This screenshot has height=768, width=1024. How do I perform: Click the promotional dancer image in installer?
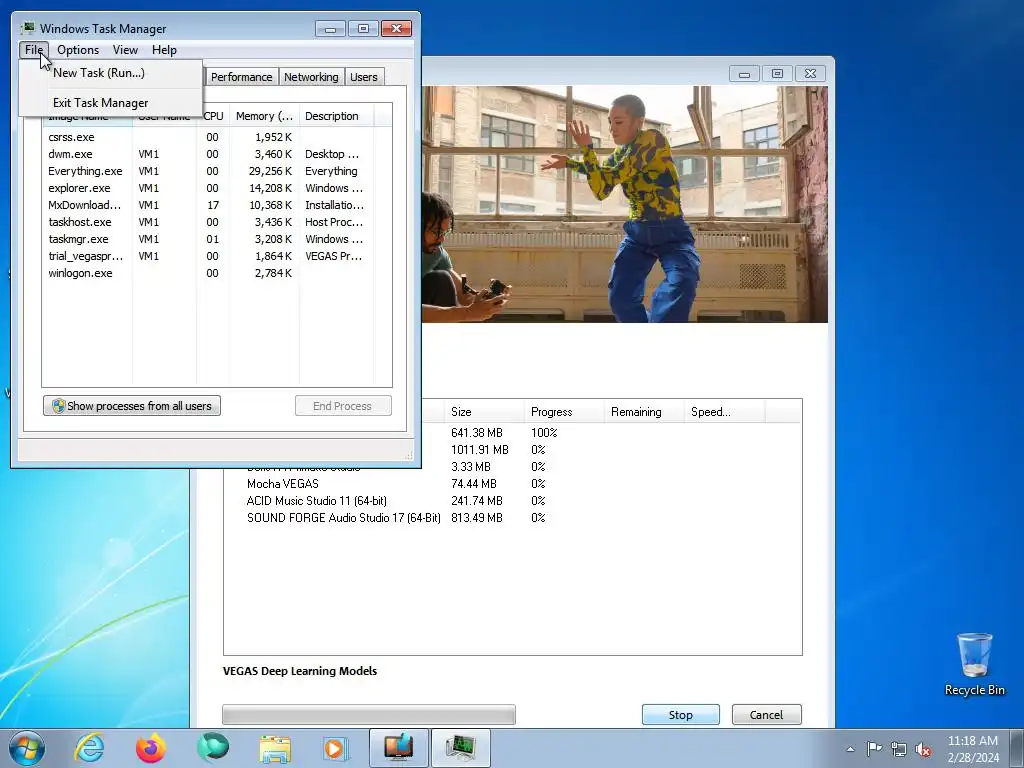624,204
